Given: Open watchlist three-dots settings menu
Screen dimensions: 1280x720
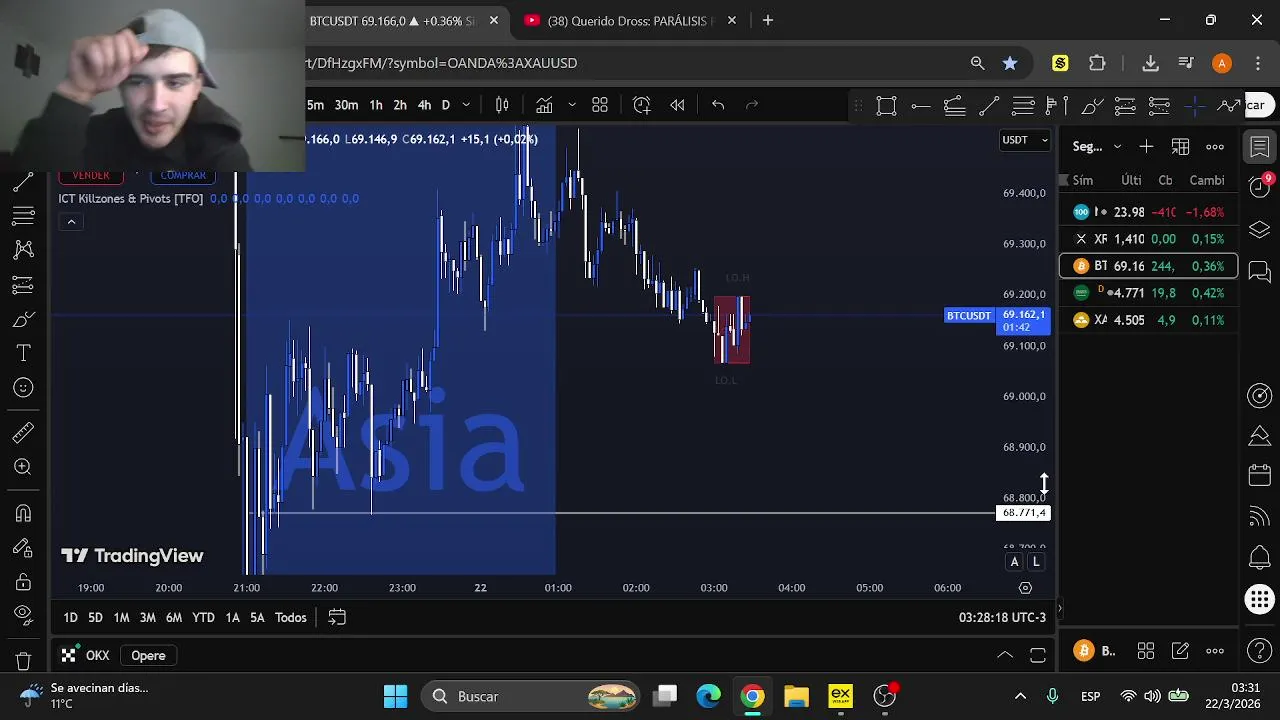Looking at the screenshot, I should point(1215,147).
